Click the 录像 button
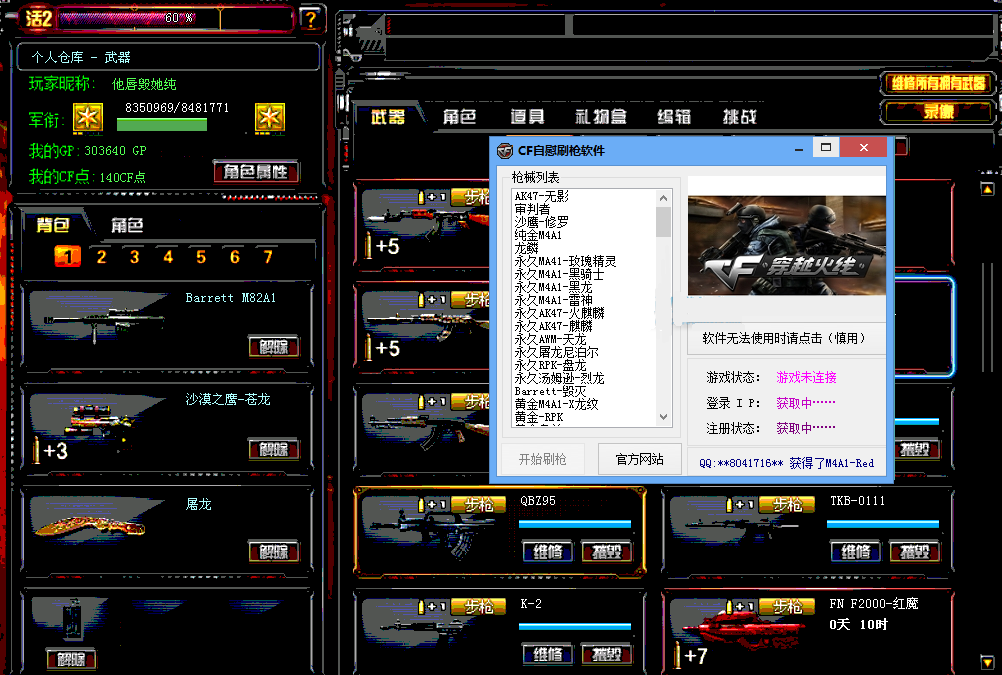Viewport: 1002px width, 675px height. click(939, 112)
